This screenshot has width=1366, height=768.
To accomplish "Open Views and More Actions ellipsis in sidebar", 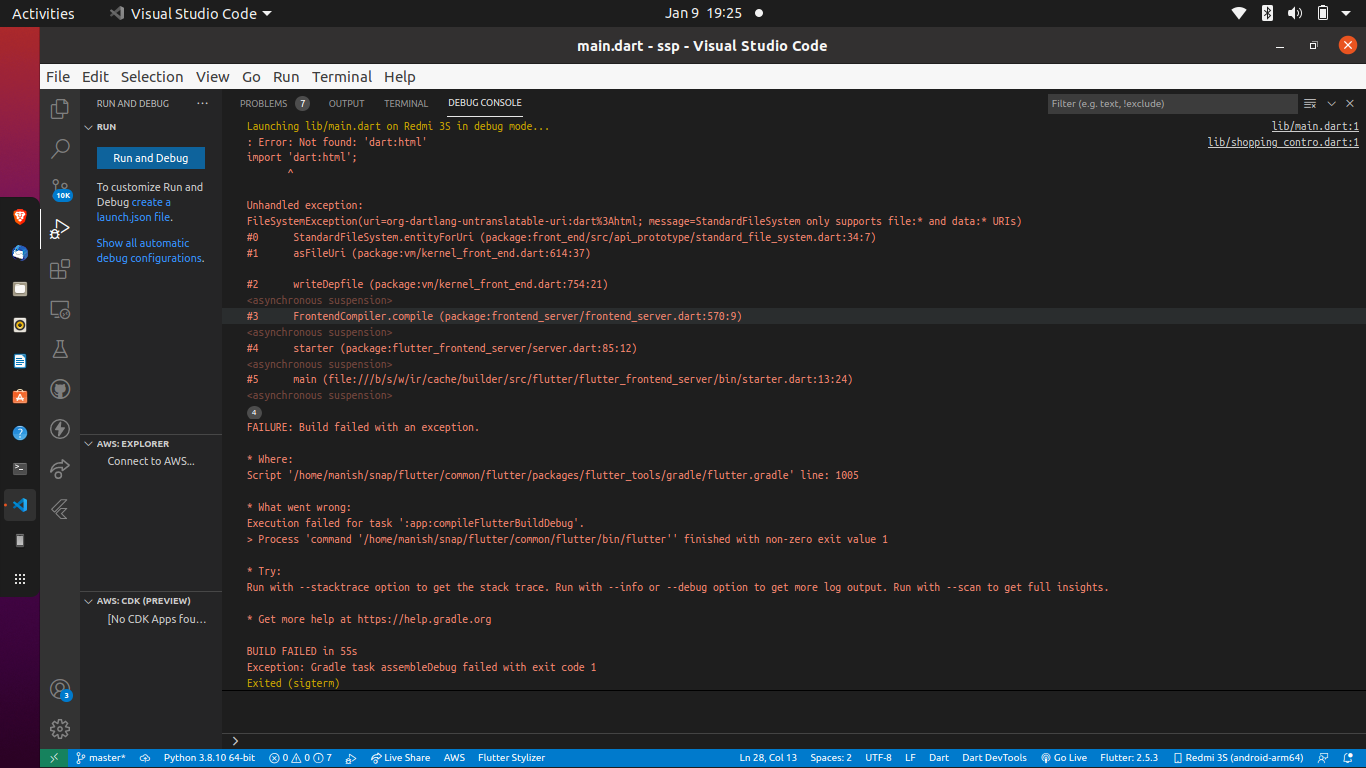I will point(203,103).
